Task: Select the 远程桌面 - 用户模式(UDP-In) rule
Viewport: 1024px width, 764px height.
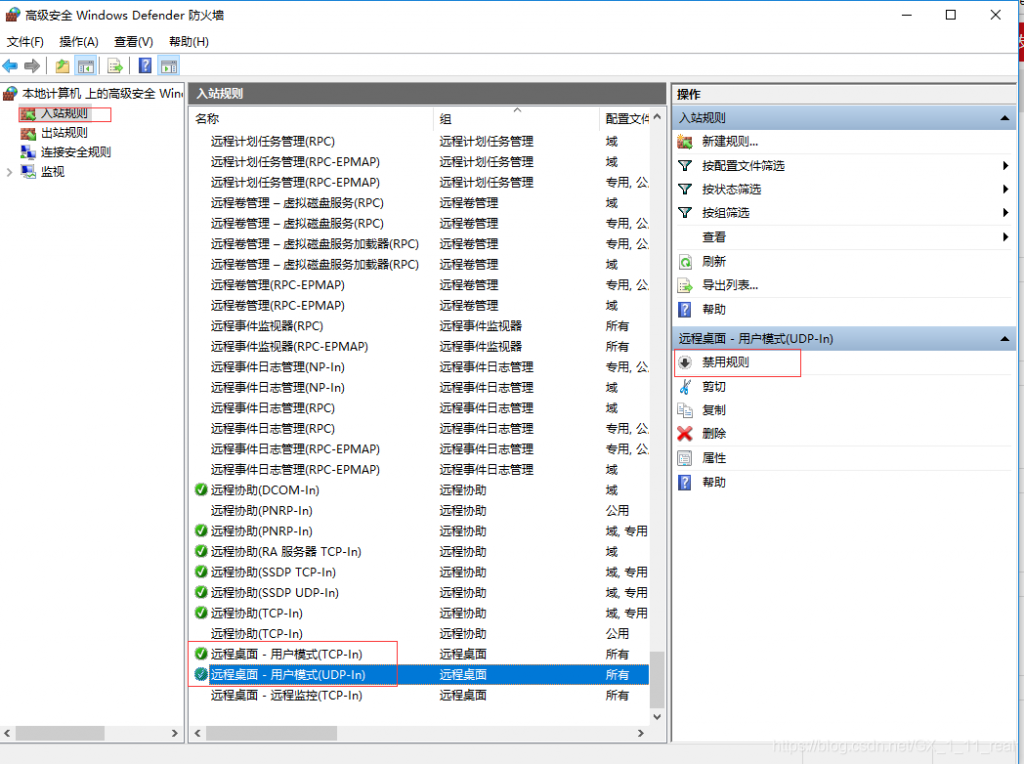Action: (x=421, y=675)
